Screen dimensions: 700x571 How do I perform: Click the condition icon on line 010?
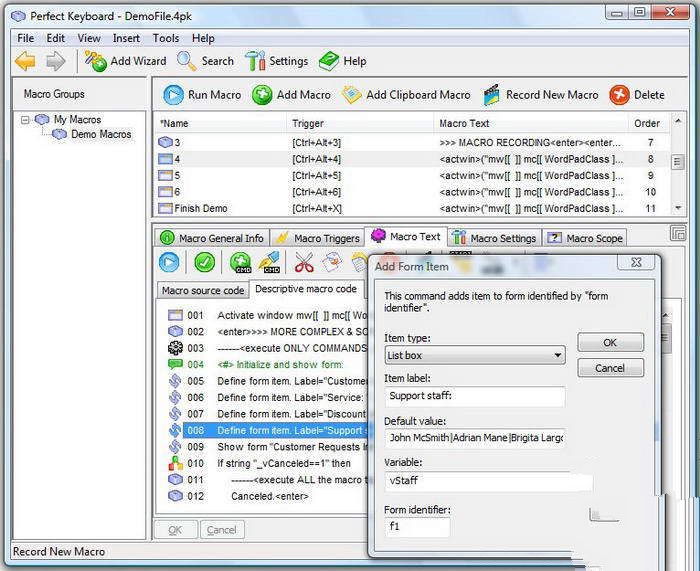[175, 463]
